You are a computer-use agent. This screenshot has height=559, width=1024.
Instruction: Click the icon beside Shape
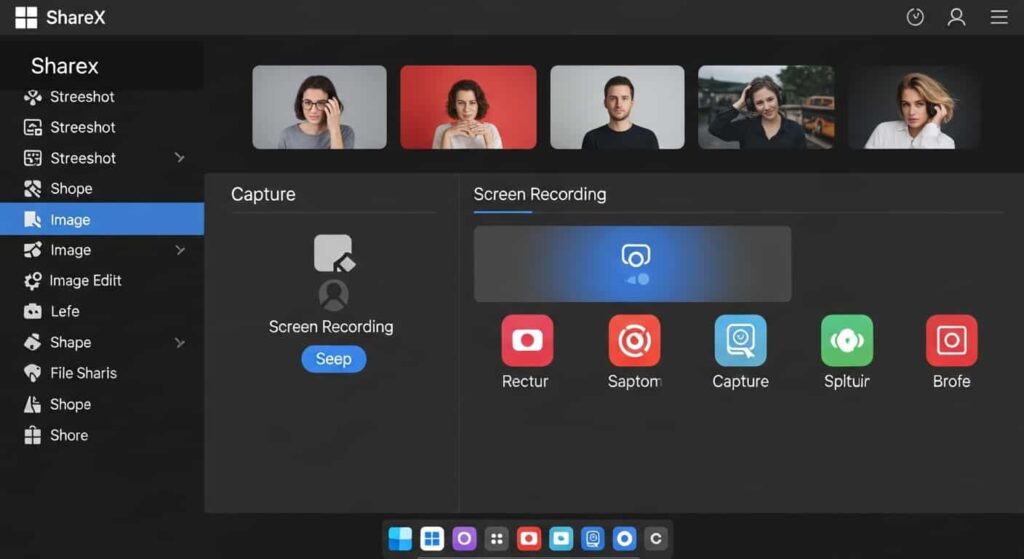point(33,342)
